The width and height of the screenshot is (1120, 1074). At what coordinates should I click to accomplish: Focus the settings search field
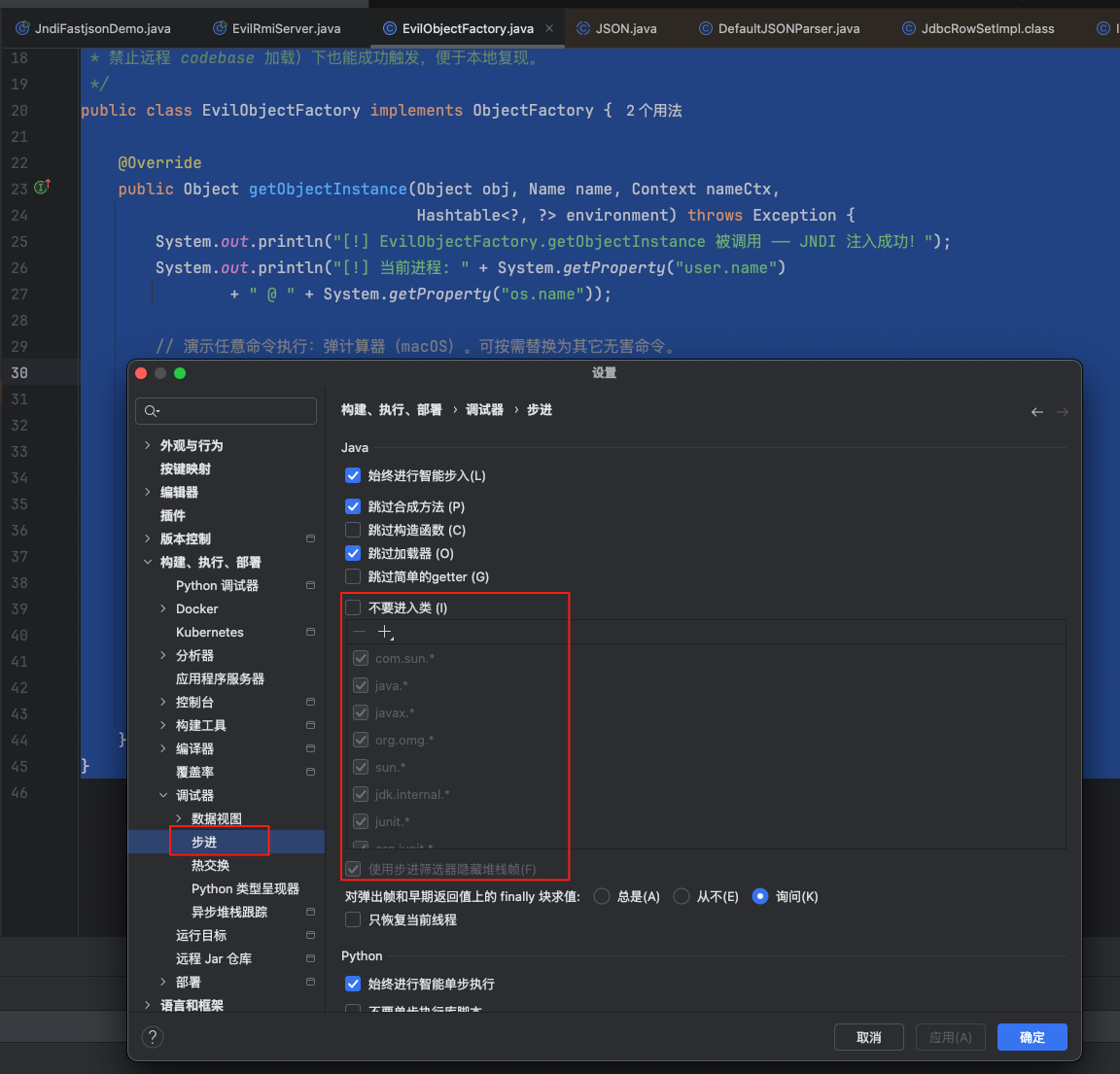(x=226, y=410)
